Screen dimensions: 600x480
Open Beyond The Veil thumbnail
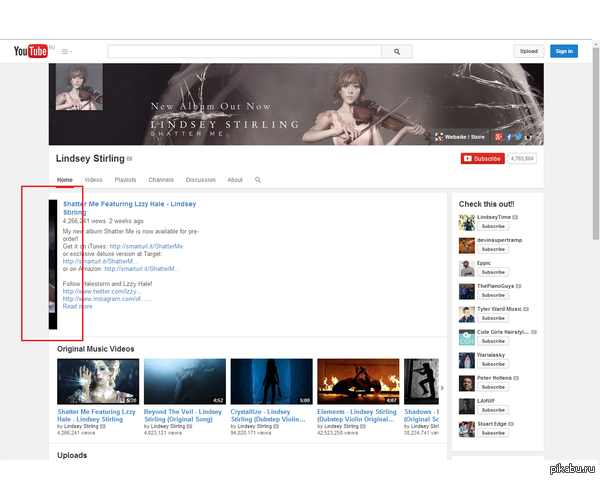point(185,381)
